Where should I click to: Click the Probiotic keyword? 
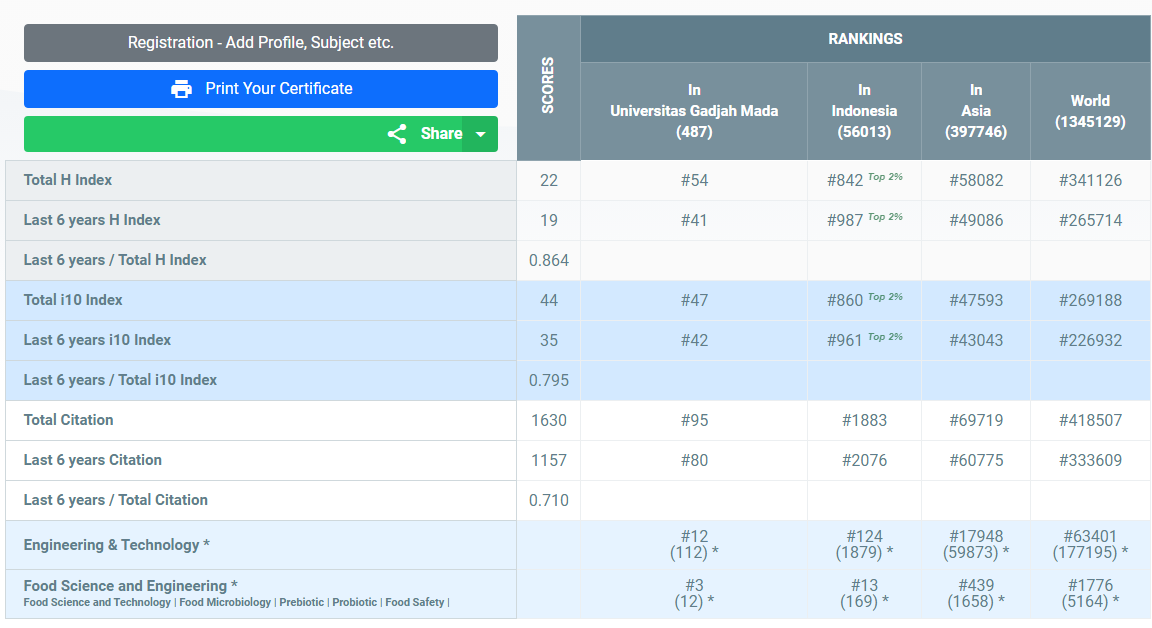354,602
